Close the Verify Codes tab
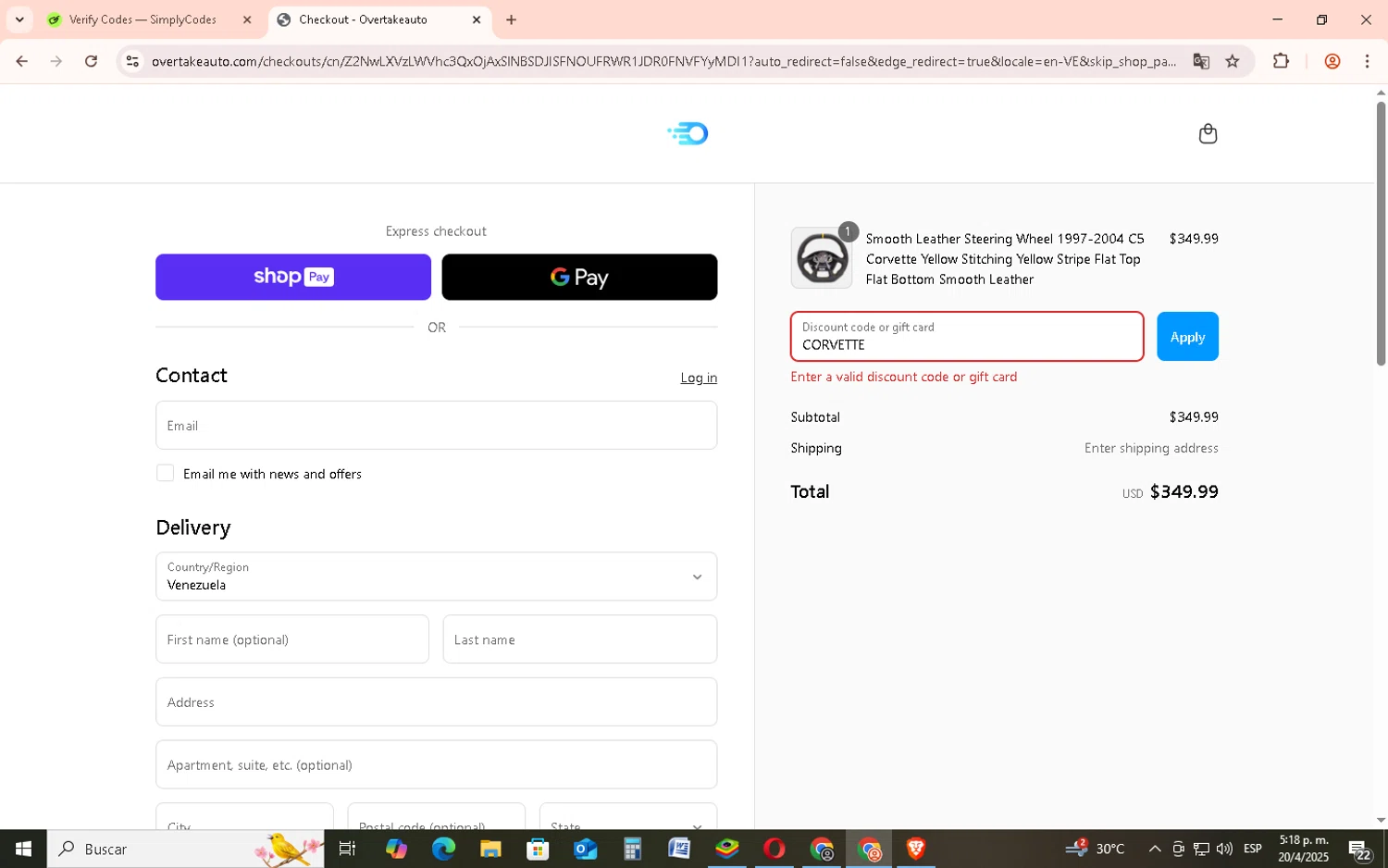This screenshot has height=868, width=1388. (x=247, y=19)
